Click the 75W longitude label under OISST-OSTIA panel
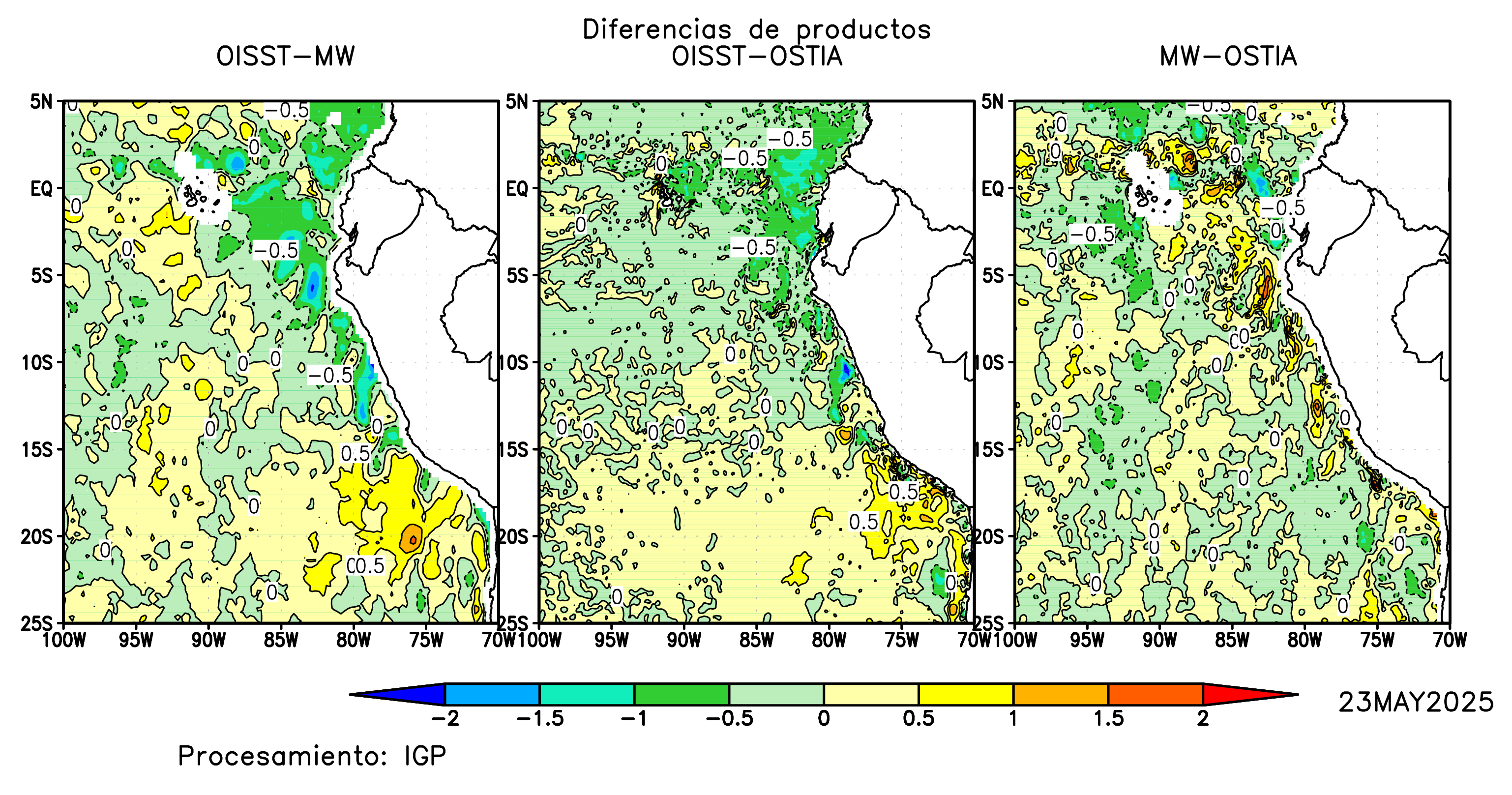Image resolution: width=1512 pixels, height=795 pixels. (x=902, y=640)
